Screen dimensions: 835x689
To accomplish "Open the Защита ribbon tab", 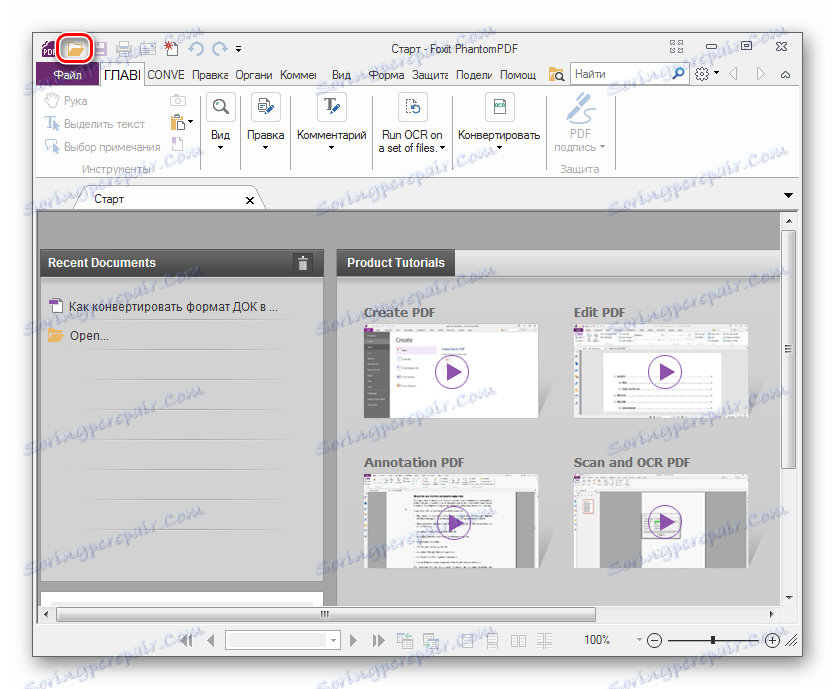I will tap(430, 75).
